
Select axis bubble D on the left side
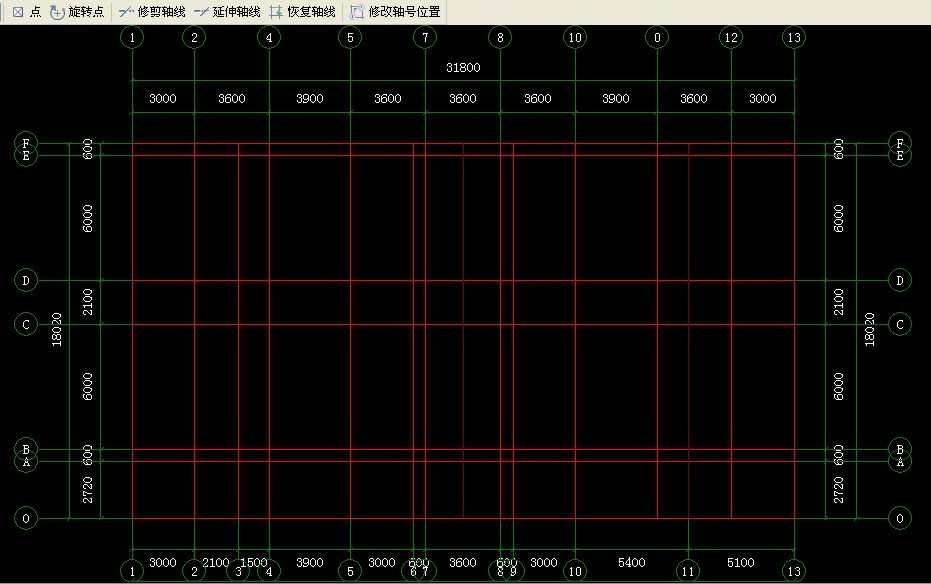25,280
